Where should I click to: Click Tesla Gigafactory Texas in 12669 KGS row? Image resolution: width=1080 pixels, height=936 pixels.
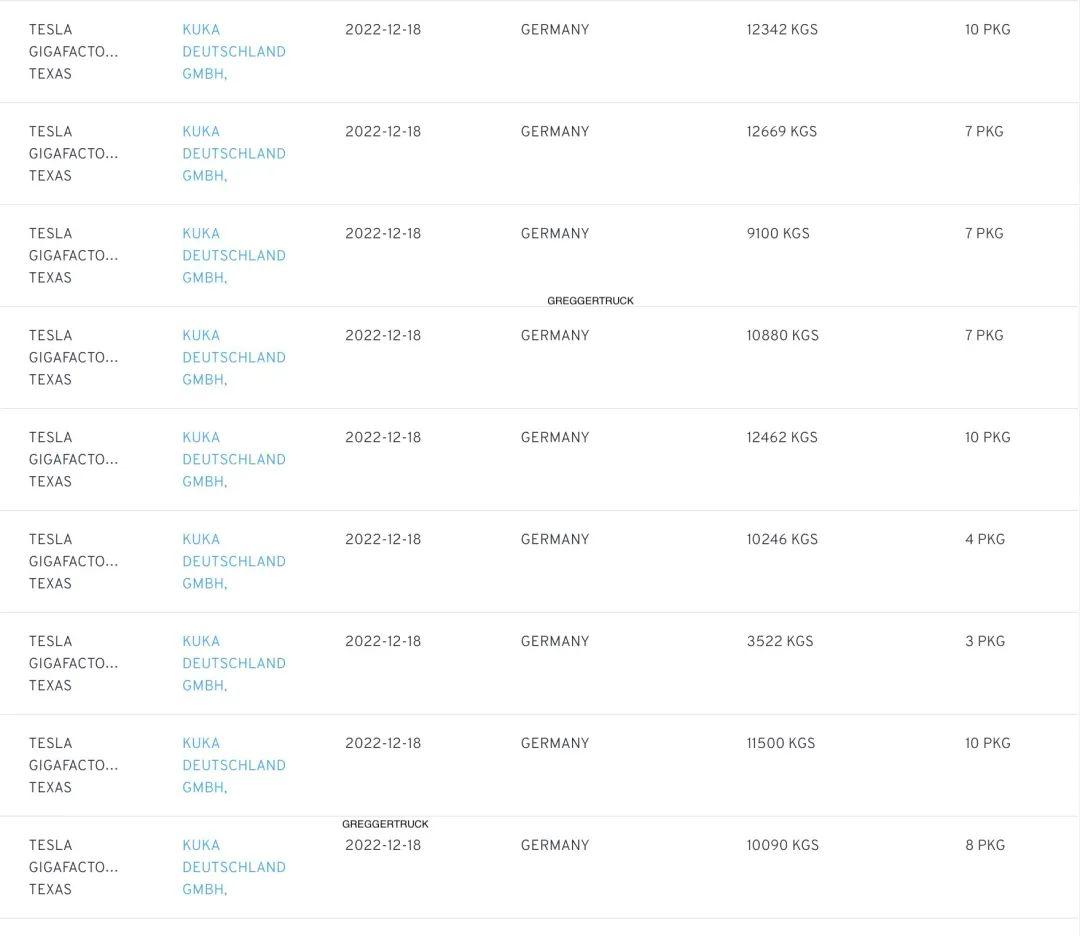(x=73, y=154)
